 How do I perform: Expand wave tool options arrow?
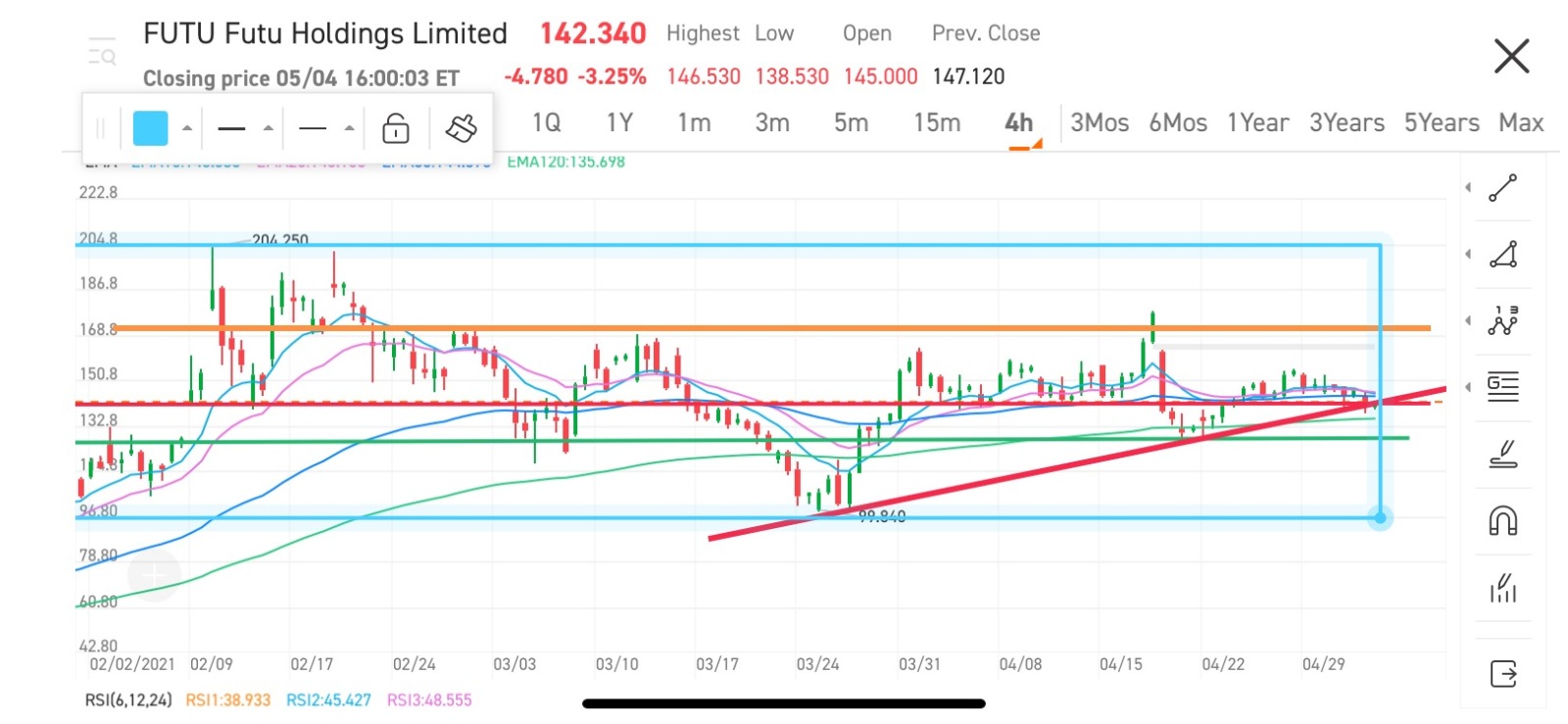pos(1467,321)
